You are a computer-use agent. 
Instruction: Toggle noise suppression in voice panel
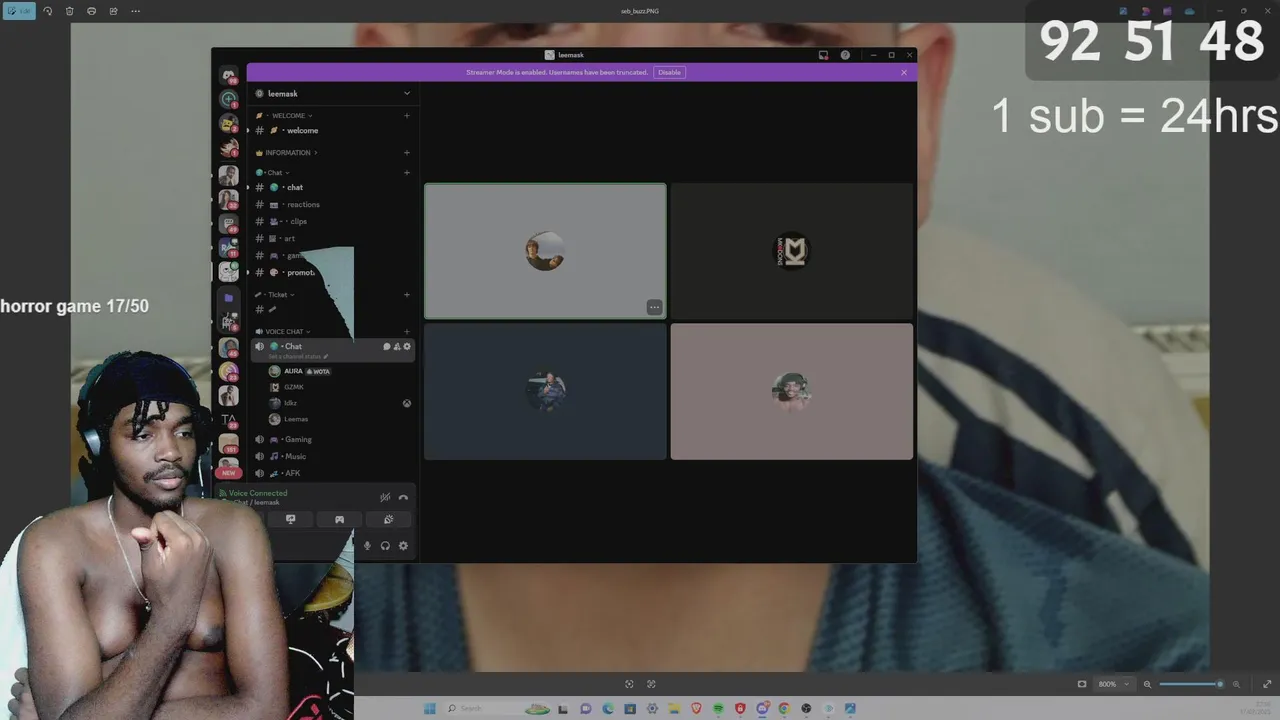385,497
